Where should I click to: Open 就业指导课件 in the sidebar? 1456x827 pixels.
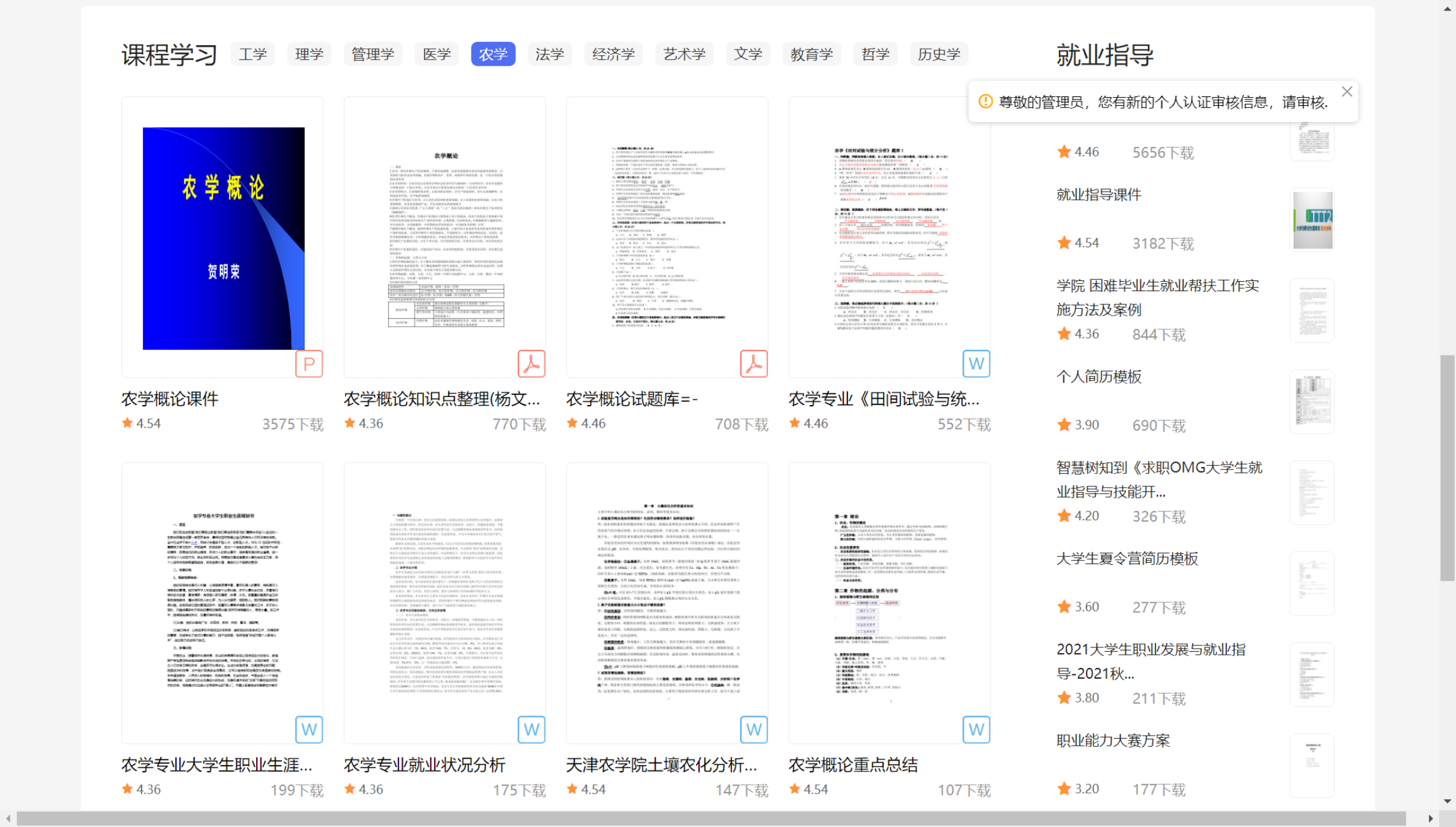coord(1099,195)
